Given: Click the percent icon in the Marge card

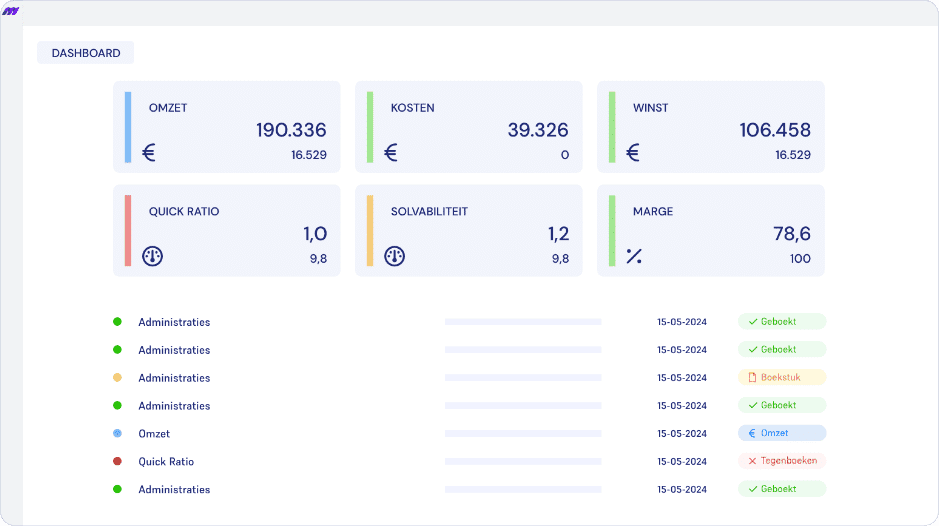Looking at the screenshot, I should pyautogui.click(x=633, y=257).
